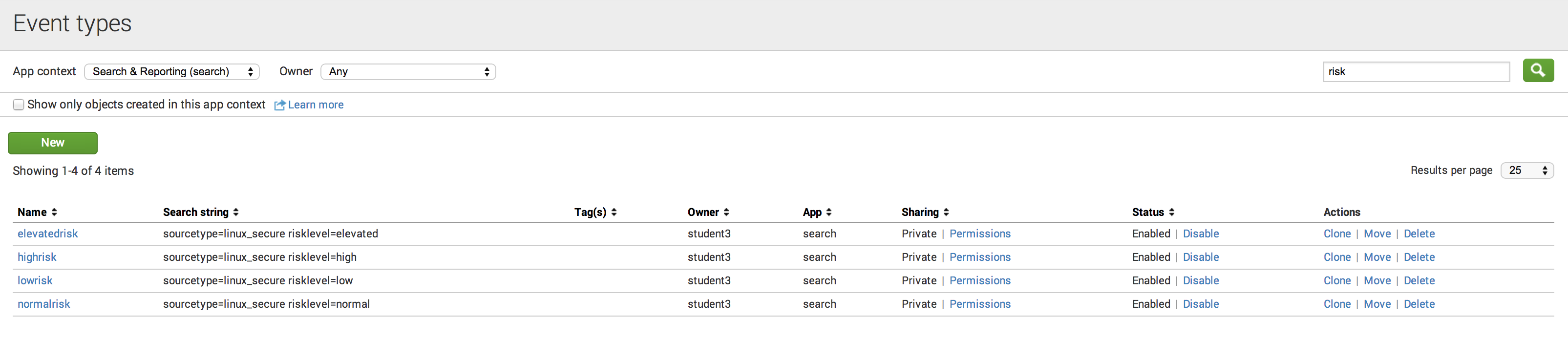Screen dimensions: 1568x340
Task: Open the normalrisk event type
Action: click(44, 304)
